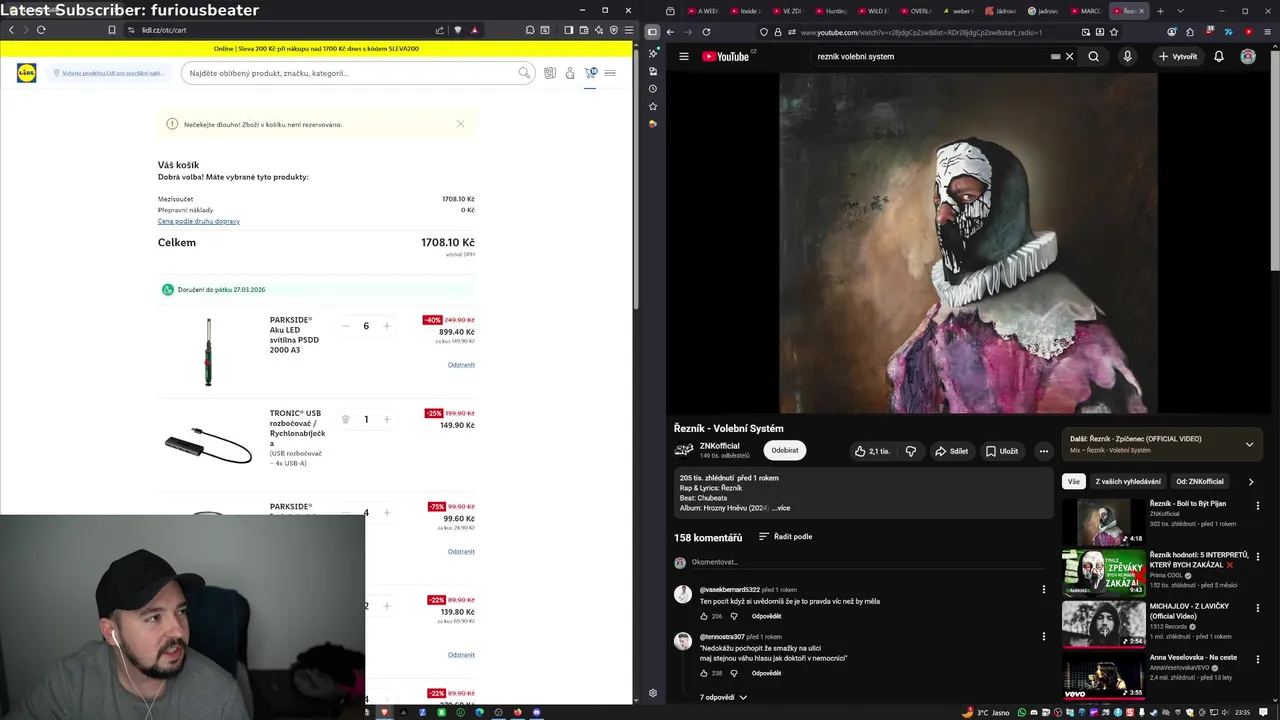The width and height of the screenshot is (1280, 720).
Task: Open options menu for @tennostra307 comment
Action: click(x=1043, y=637)
